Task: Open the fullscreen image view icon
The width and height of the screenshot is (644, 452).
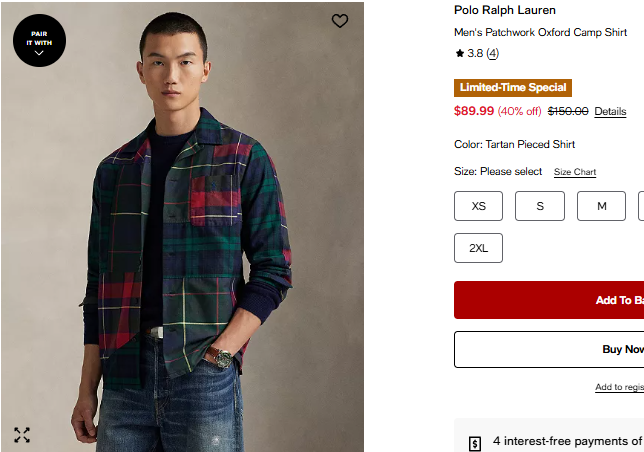Action: point(22,434)
